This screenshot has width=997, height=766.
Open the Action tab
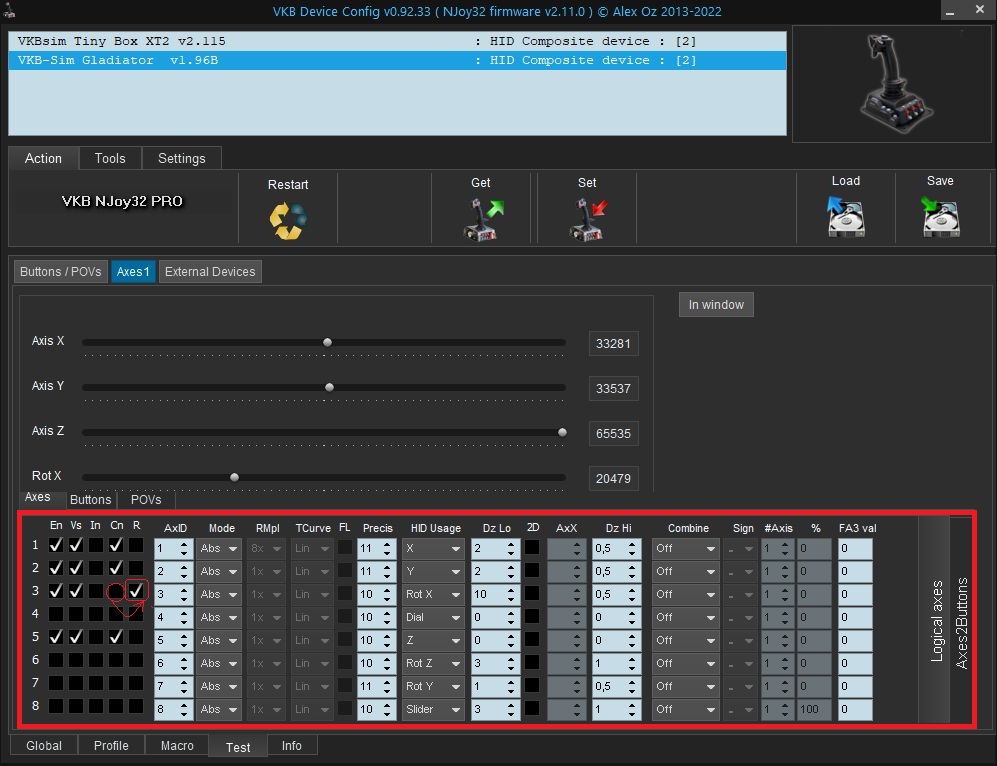(x=43, y=158)
